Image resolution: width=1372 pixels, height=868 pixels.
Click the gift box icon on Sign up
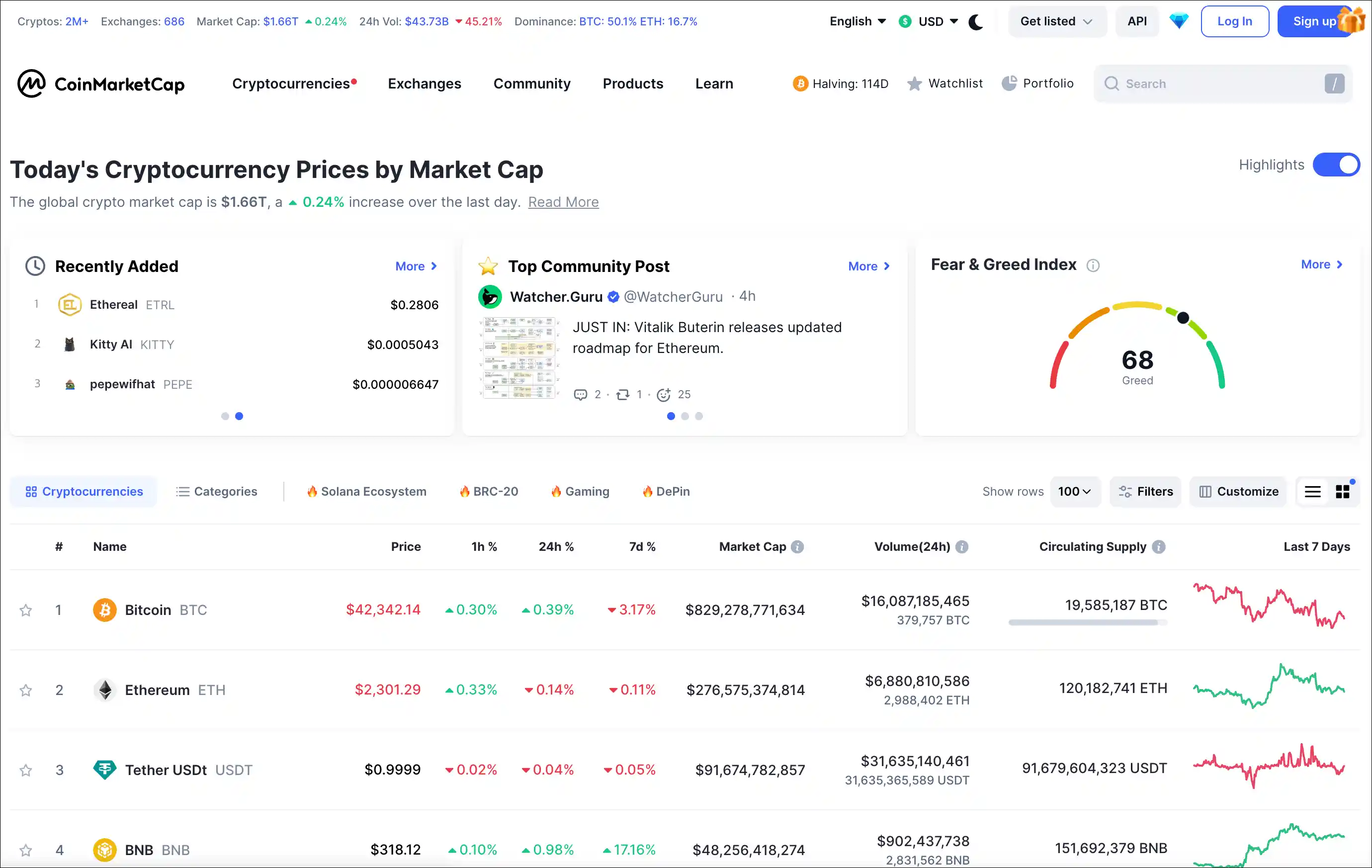(1351, 19)
